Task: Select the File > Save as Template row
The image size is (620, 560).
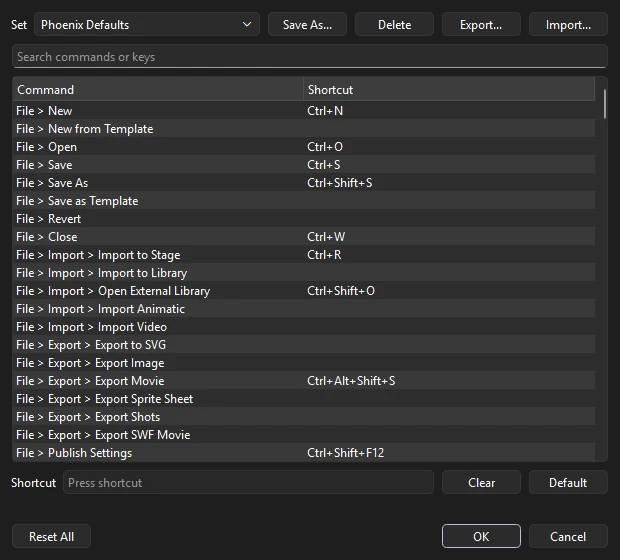Action: point(304,201)
